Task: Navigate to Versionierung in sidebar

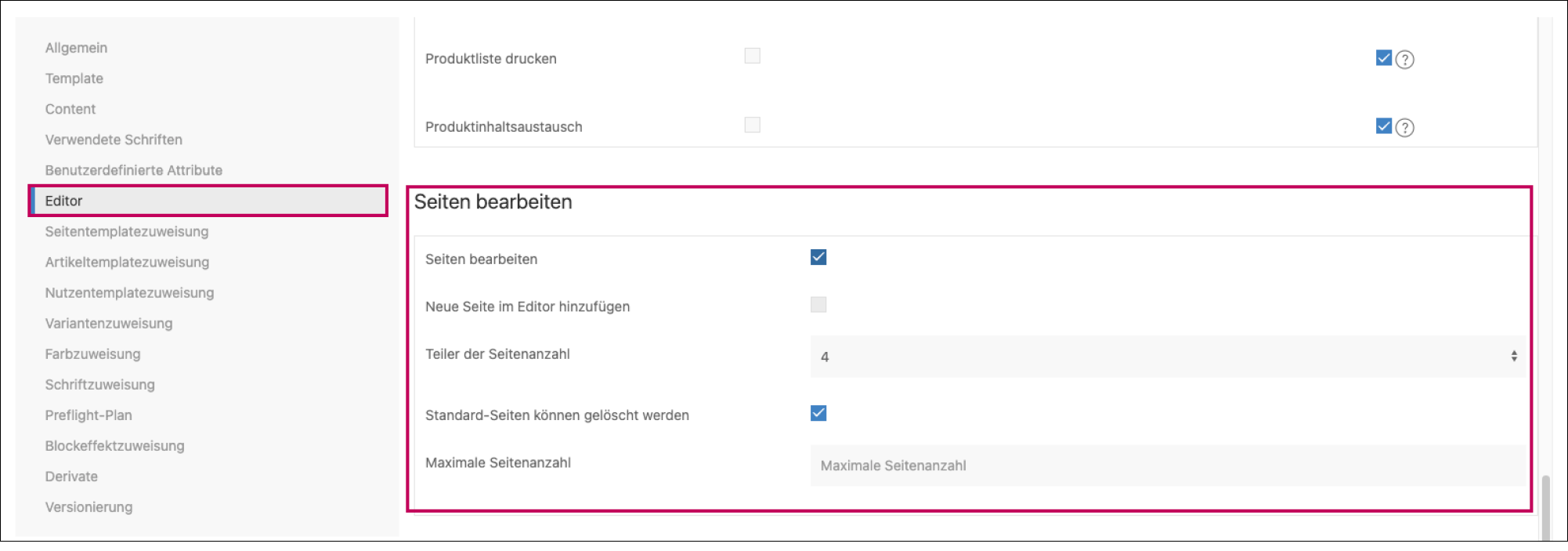Action: [x=89, y=507]
